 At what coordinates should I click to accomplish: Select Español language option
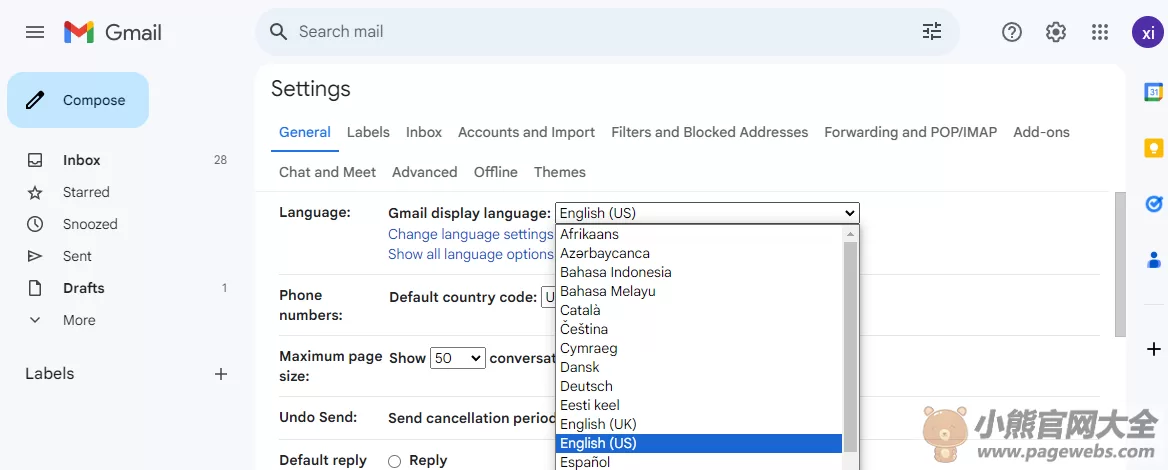coord(699,462)
